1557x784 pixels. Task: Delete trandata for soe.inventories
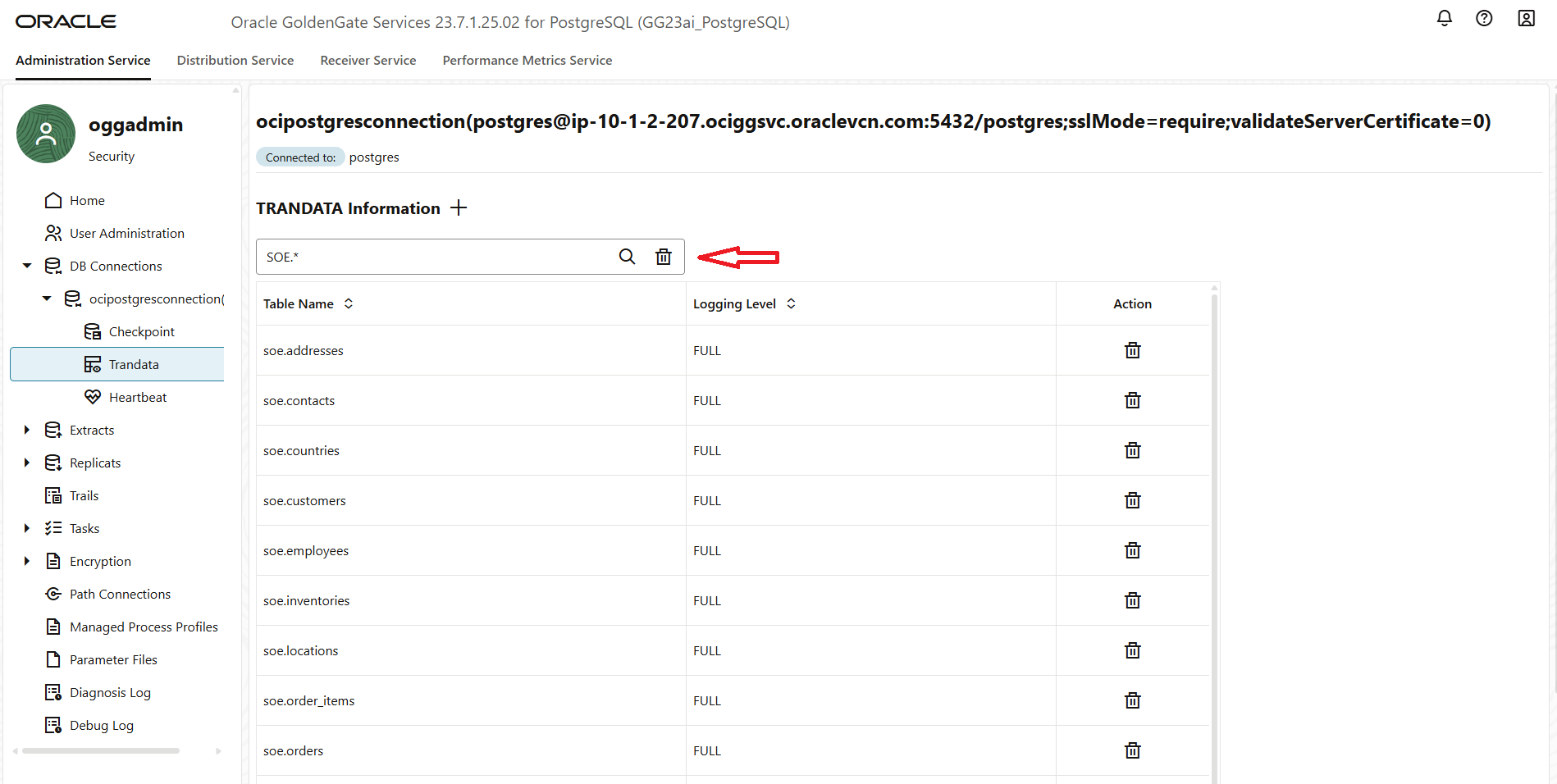click(1133, 600)
